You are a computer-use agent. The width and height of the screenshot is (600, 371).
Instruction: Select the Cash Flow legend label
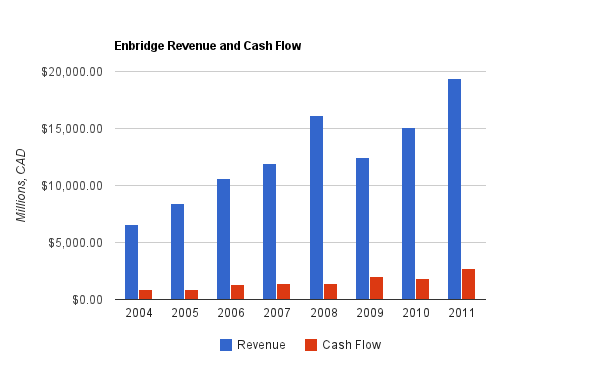pyautogui.click(x=352, y=345)
